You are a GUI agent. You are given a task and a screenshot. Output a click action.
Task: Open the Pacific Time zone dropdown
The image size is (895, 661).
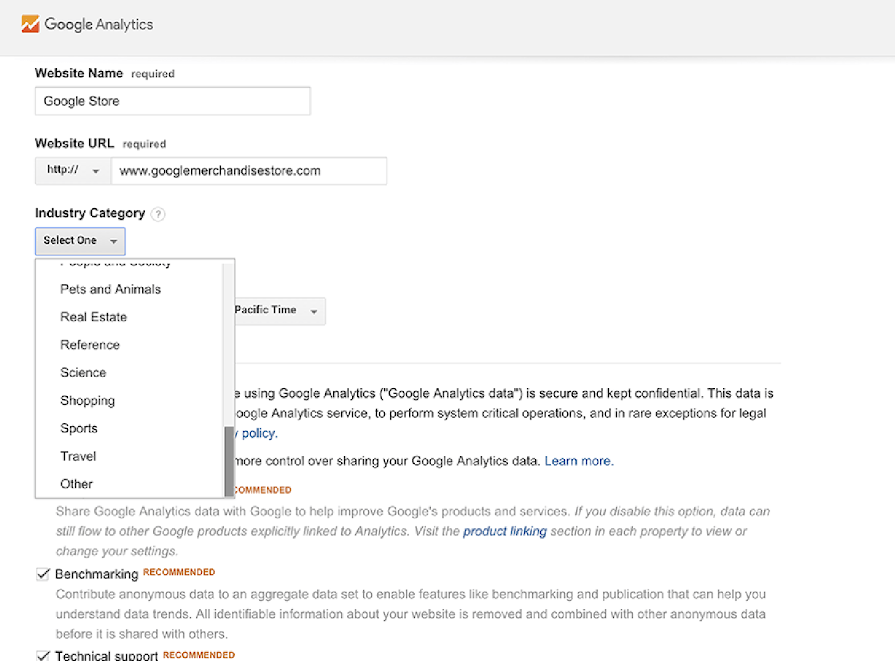279,311
